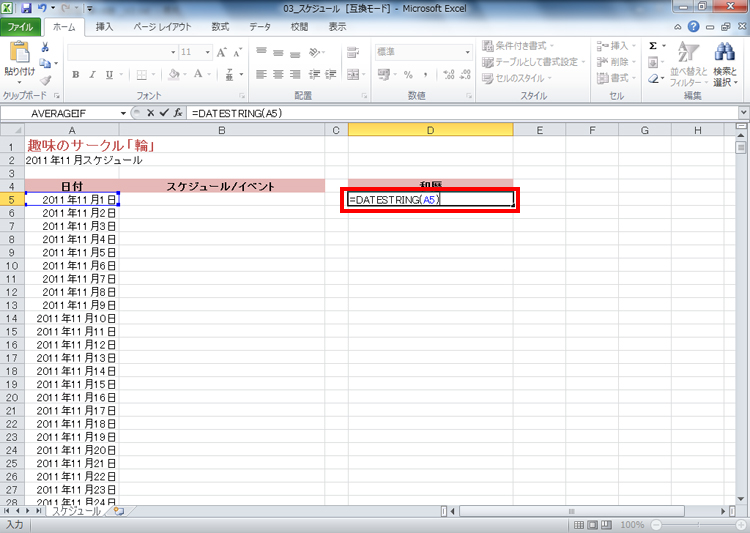Click the Save icon in quick access toolbar
Image resolution: width=750 pixels, height=533 pixels.
pyautogui.click(x=26, y=8)
